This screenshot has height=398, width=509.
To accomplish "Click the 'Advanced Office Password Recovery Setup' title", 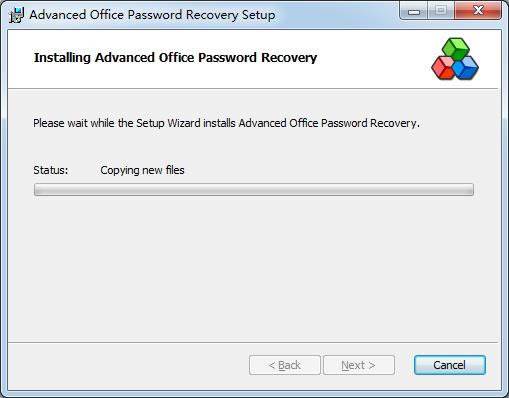I will click(152, 15).
